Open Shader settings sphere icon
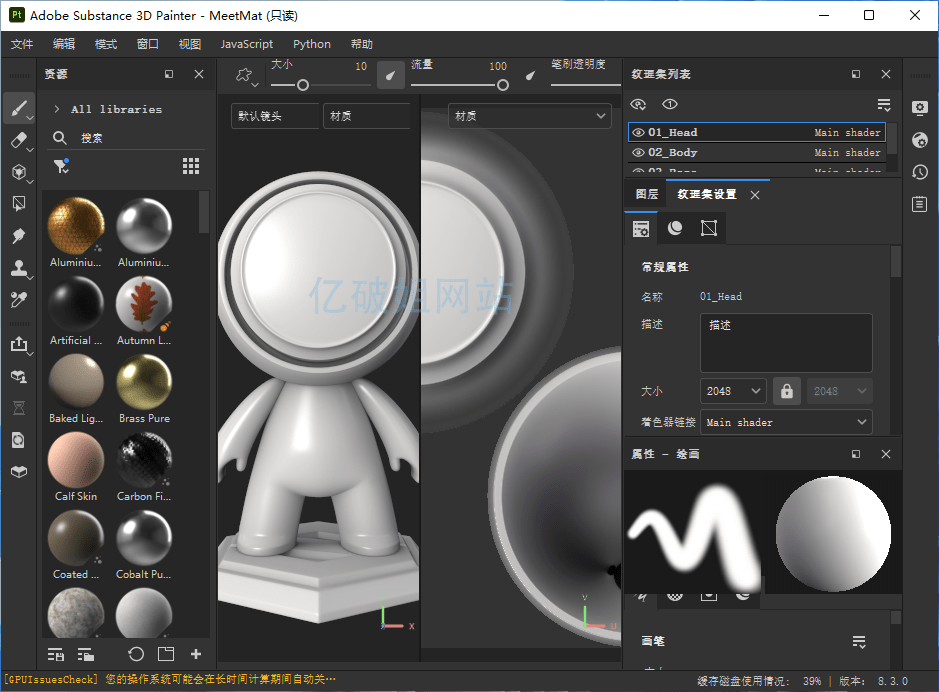 point(920,140)
